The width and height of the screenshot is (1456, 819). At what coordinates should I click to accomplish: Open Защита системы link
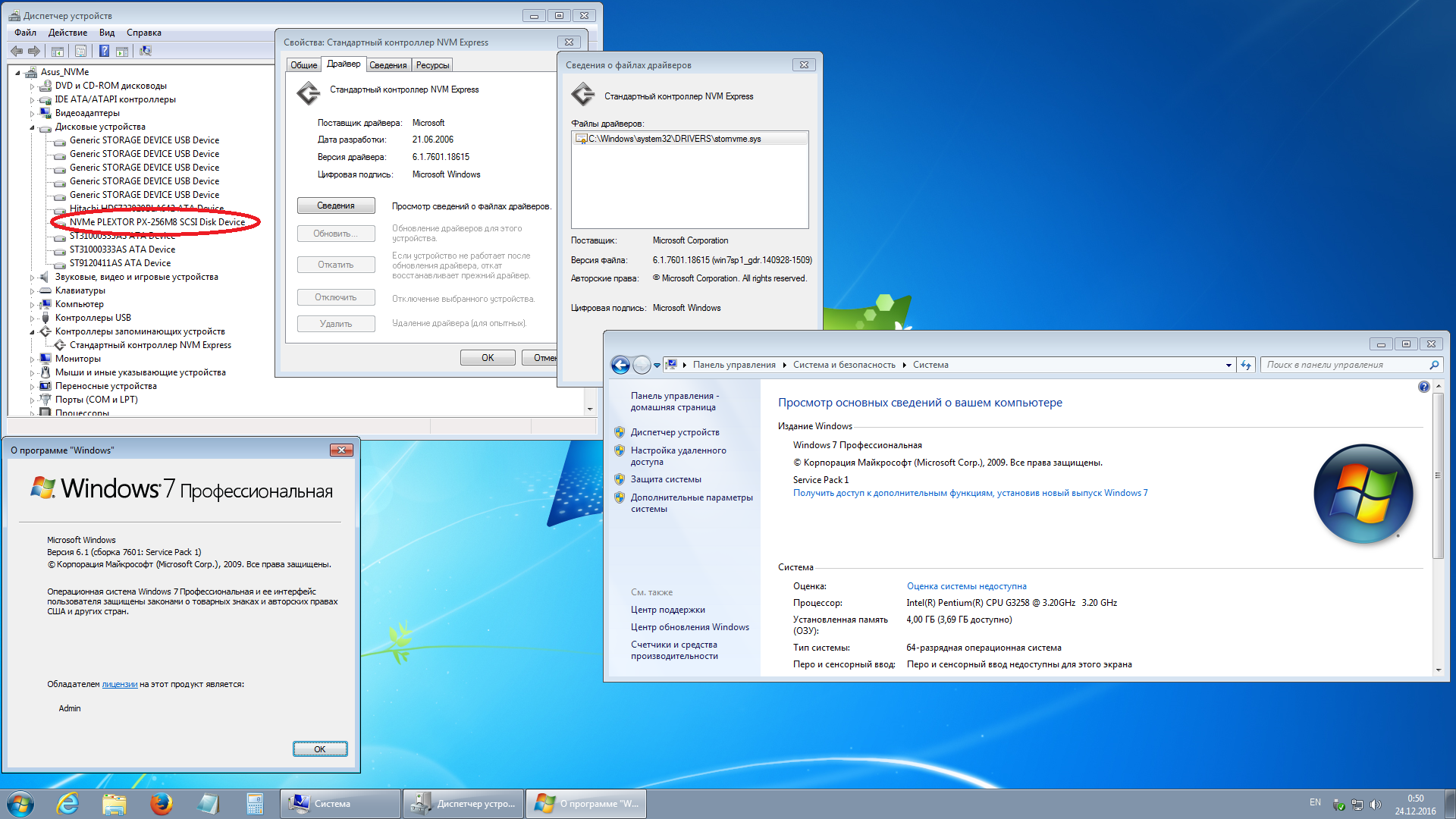666,479
